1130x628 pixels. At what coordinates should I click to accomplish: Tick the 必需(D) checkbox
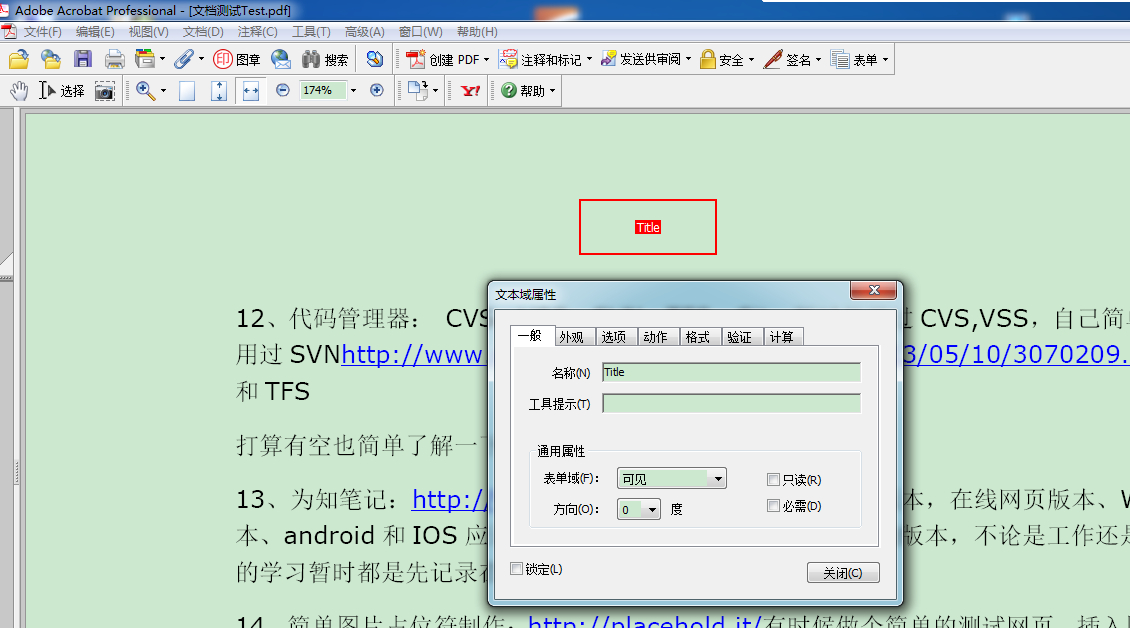pyautogui.click(x=773, y=505)
